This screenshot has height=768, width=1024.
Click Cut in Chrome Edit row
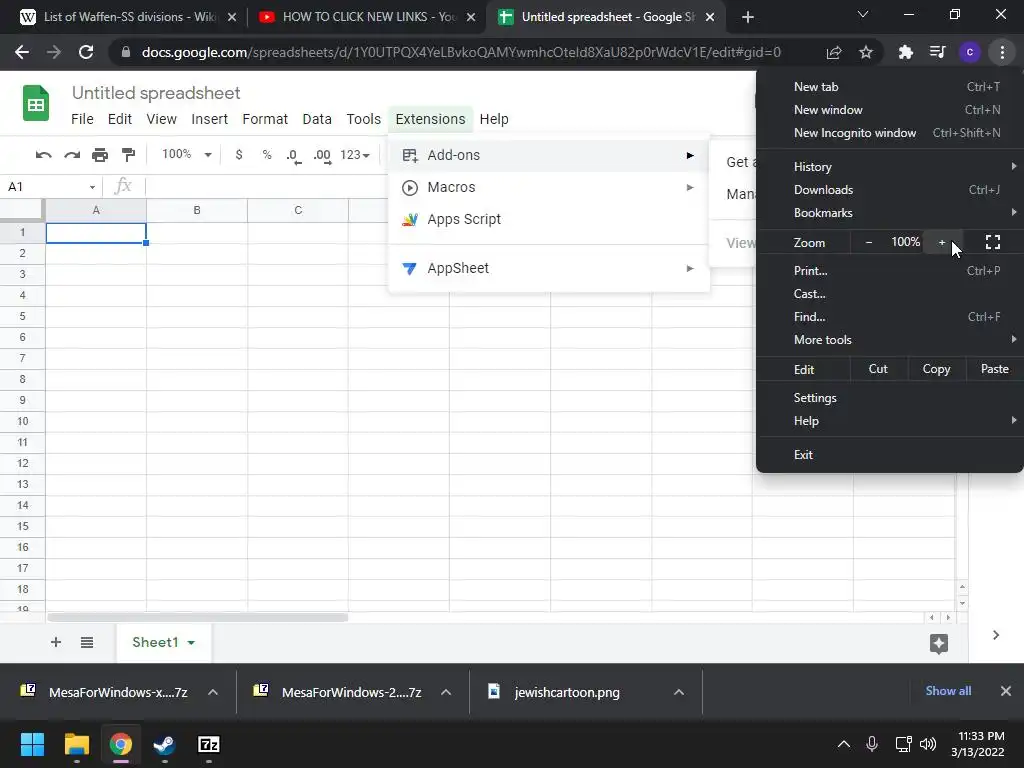pyautogui.click(x=878, y=370)
